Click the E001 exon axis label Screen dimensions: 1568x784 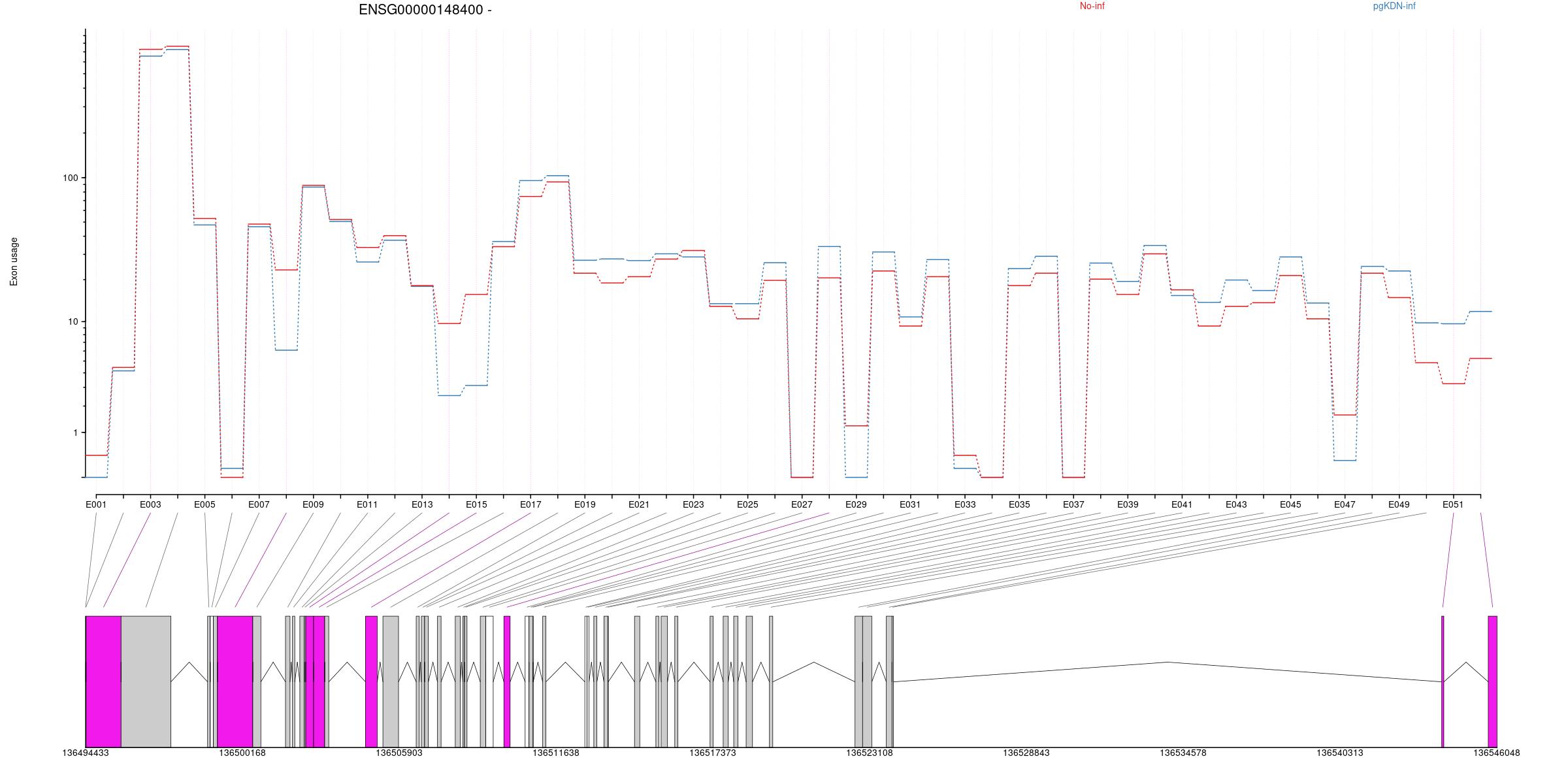click(x=96, y=504)
